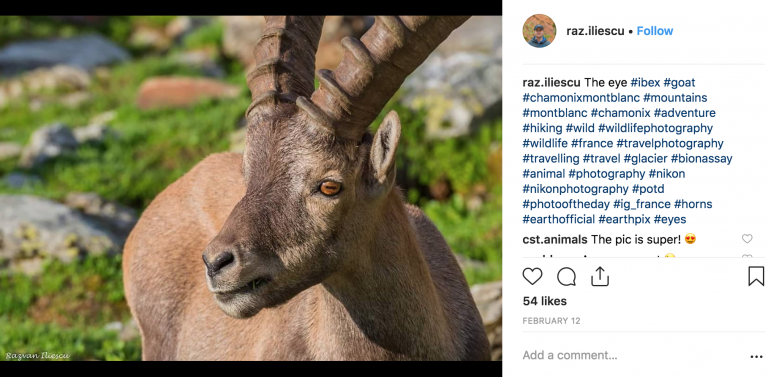Screen dimensions: 768x377
Task: Follow raz.iliescu
Action: pos(654,31)
